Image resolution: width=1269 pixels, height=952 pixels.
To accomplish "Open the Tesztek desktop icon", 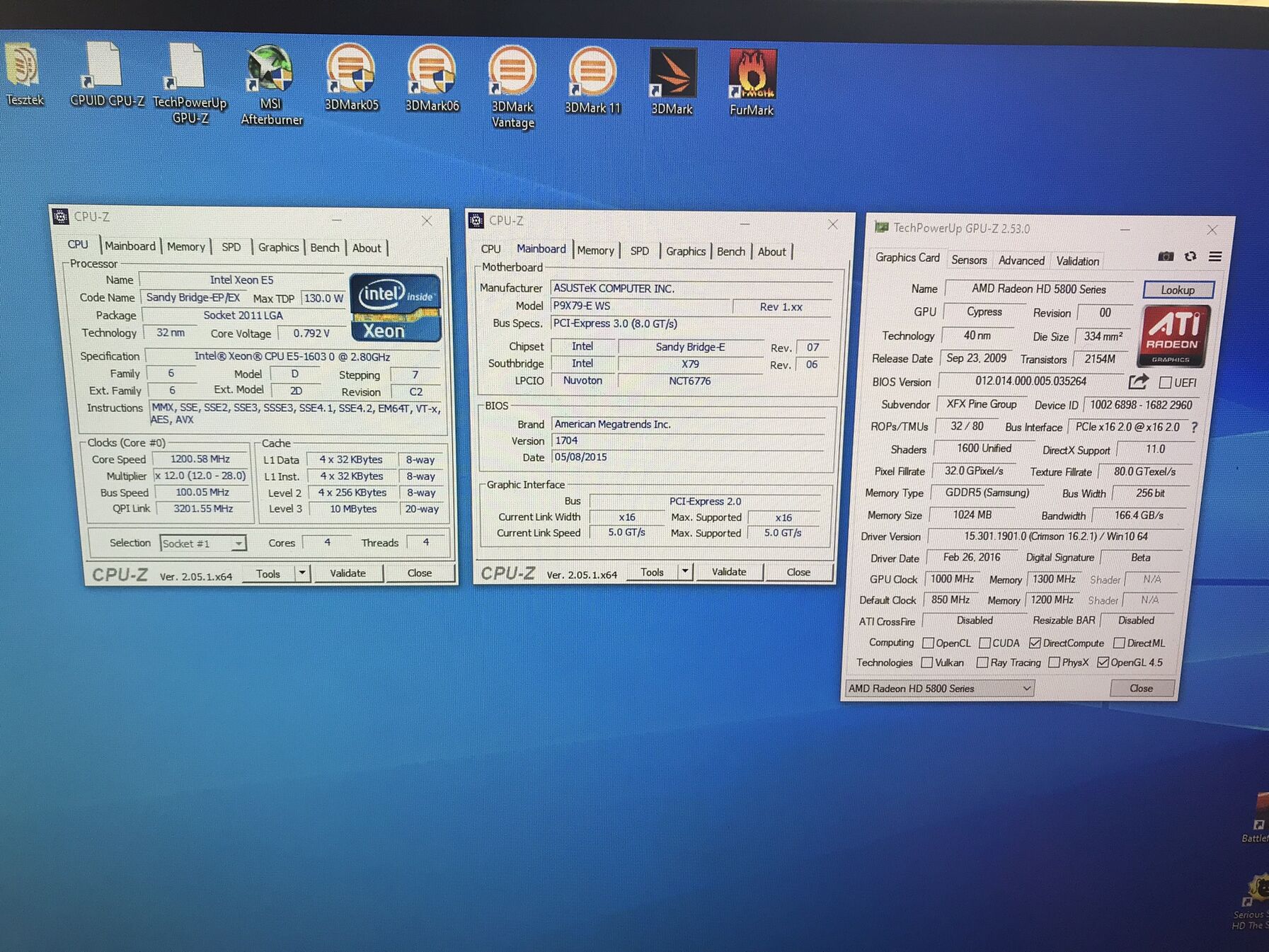I will [23, 74].
